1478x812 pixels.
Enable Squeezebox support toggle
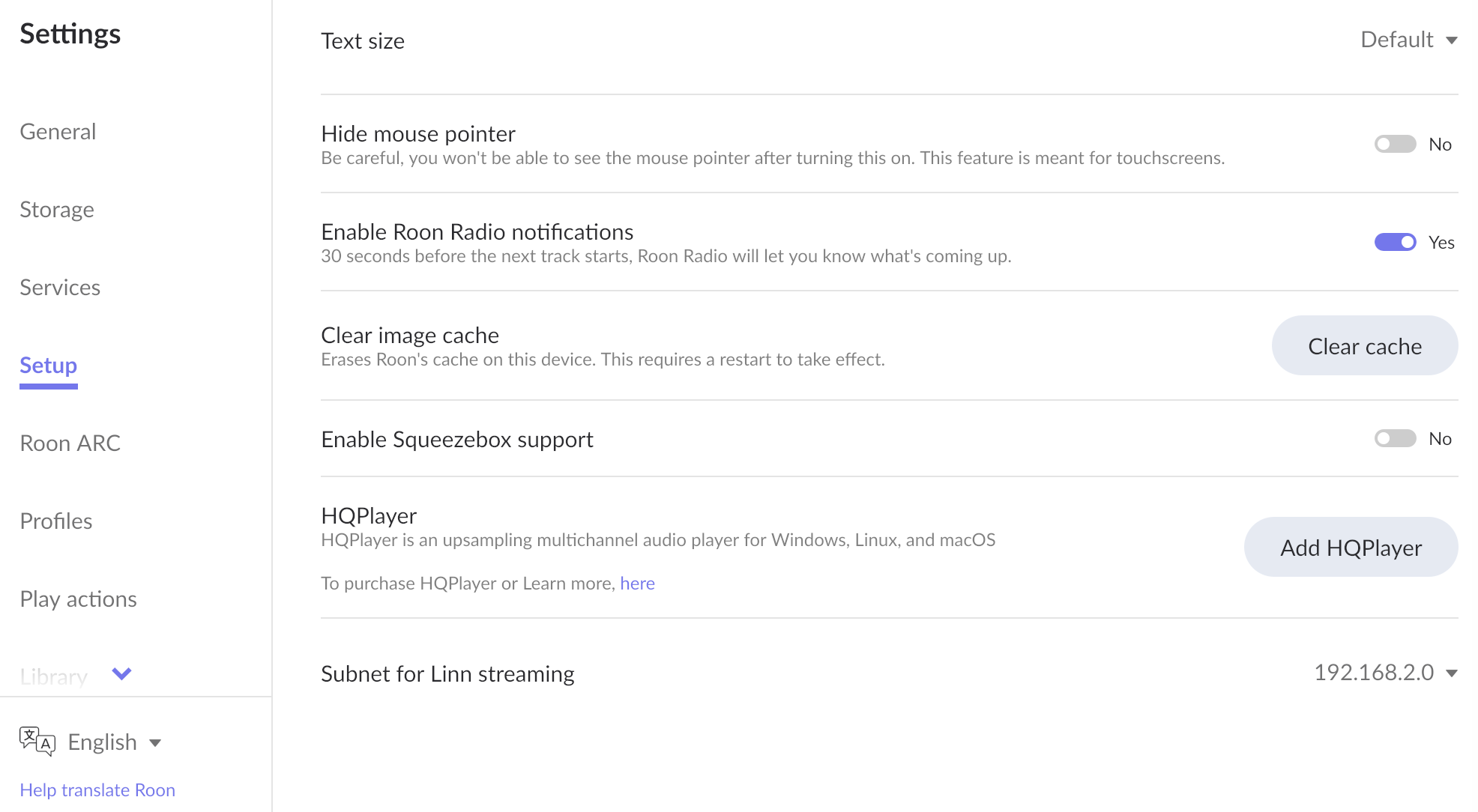point(1395,438)
